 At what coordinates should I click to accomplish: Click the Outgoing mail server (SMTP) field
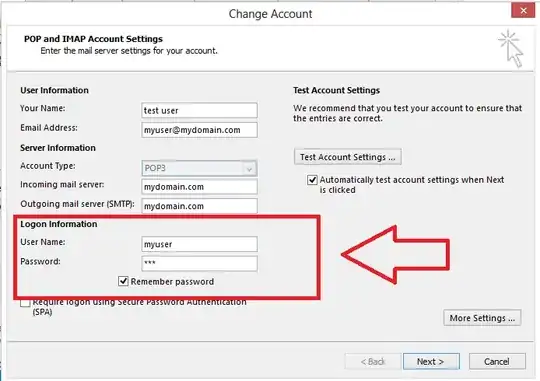[x=199, y=206]
